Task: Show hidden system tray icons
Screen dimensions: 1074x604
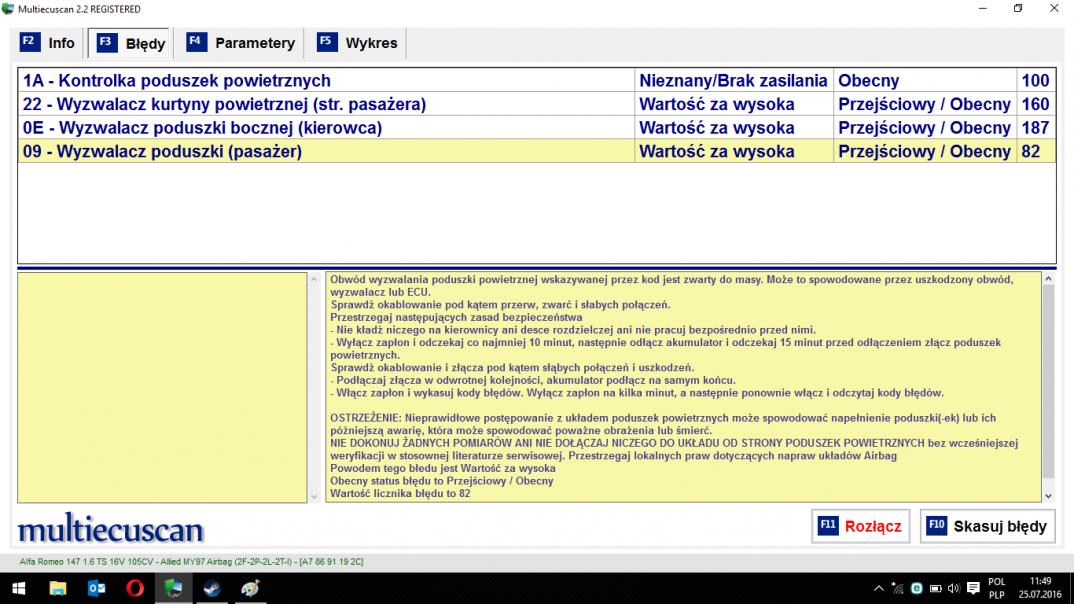Action: click(879, 588)
